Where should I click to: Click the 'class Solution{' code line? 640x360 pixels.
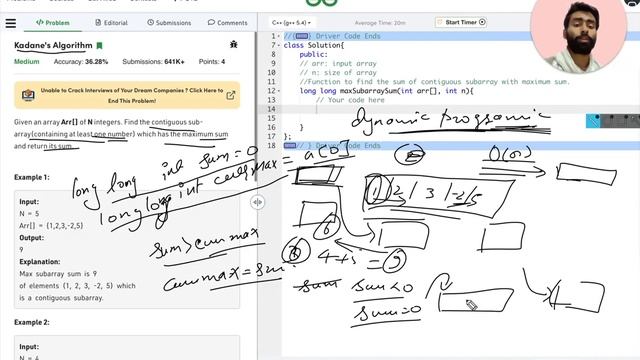point(314,45)
